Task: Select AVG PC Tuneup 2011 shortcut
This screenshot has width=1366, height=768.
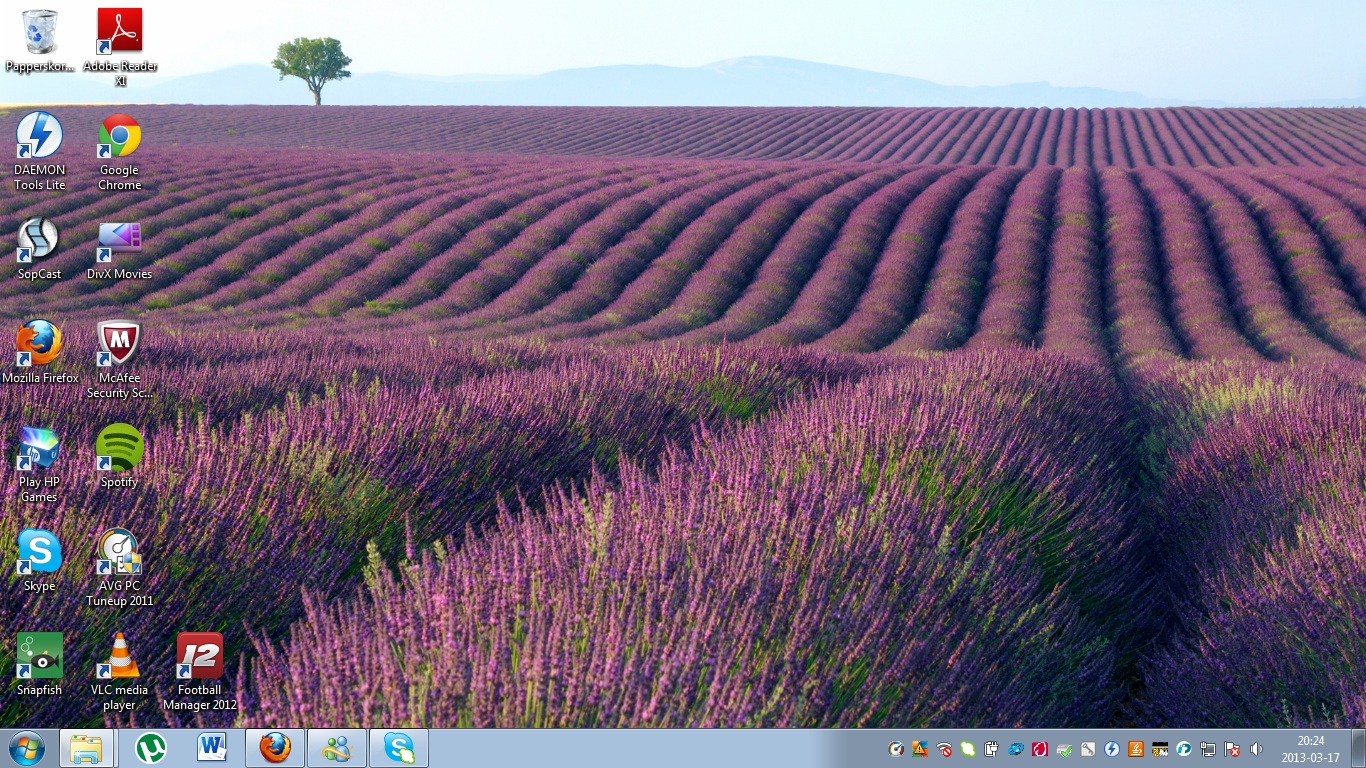Action: (119, 552)
